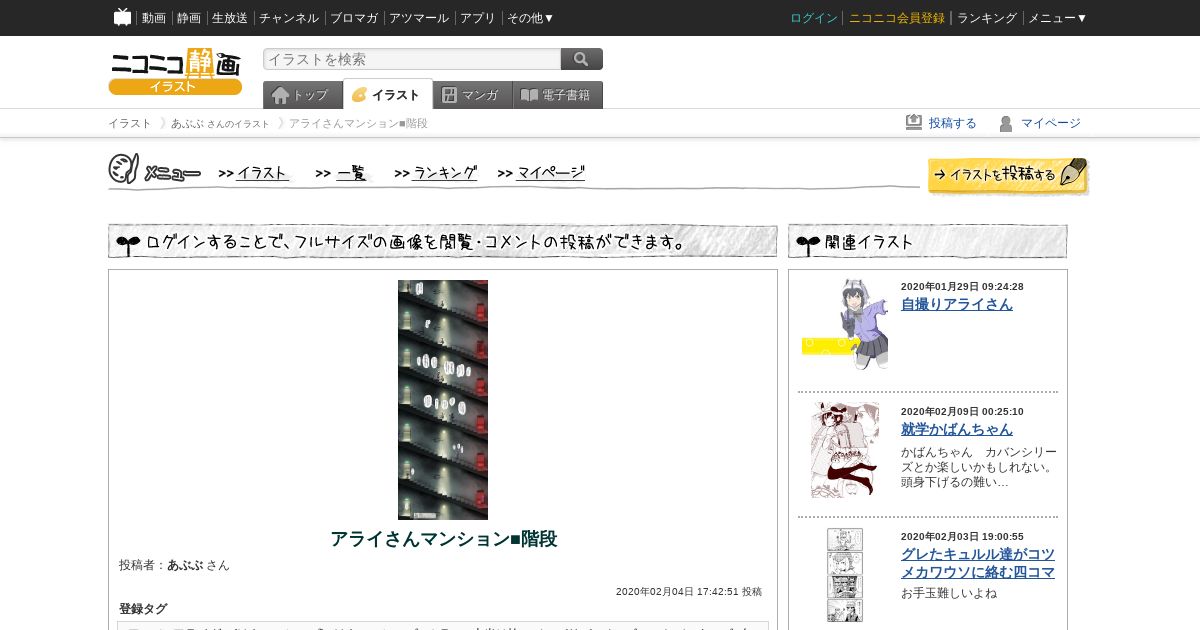Open >>マイページ in handwritten menu

[x=541, y=173]
